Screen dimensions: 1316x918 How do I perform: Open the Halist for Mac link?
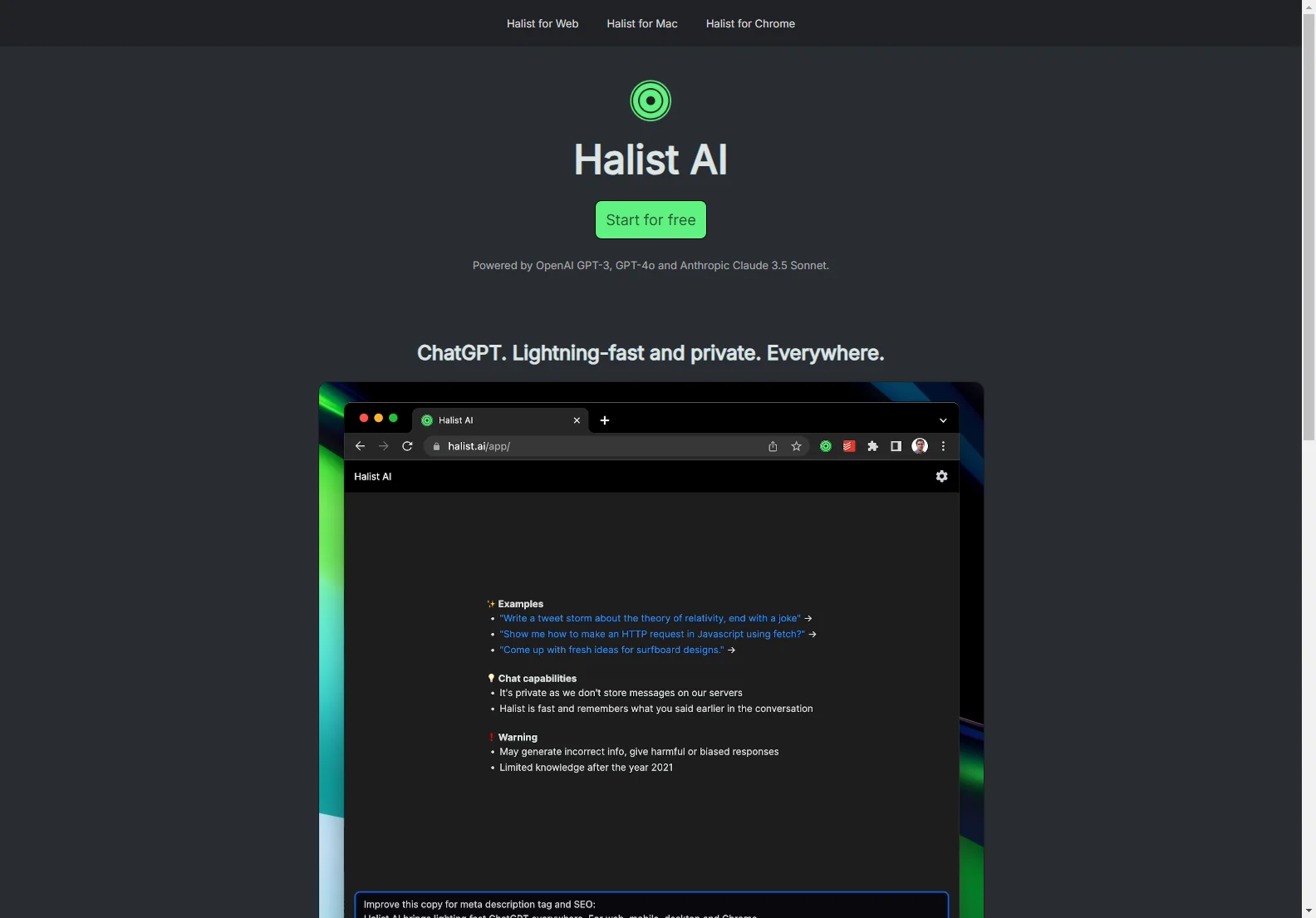[x=642, y=23]
